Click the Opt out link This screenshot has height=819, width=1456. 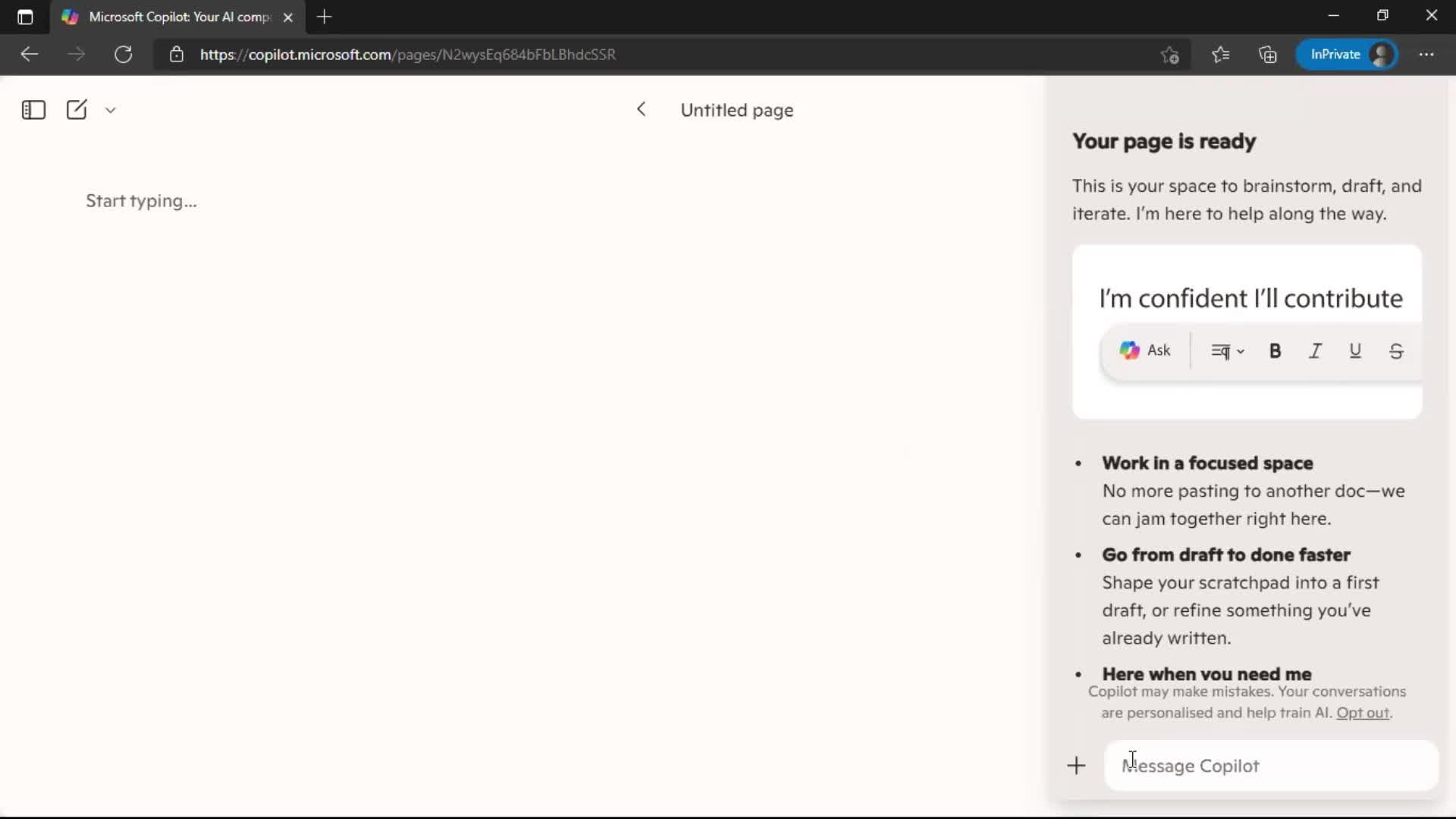pos(1363,713)
